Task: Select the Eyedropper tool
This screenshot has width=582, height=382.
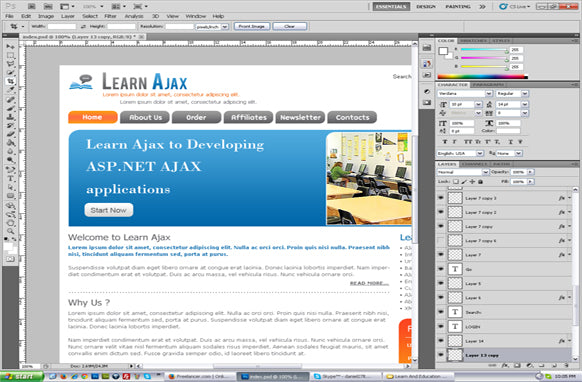Action: (10, 90)
